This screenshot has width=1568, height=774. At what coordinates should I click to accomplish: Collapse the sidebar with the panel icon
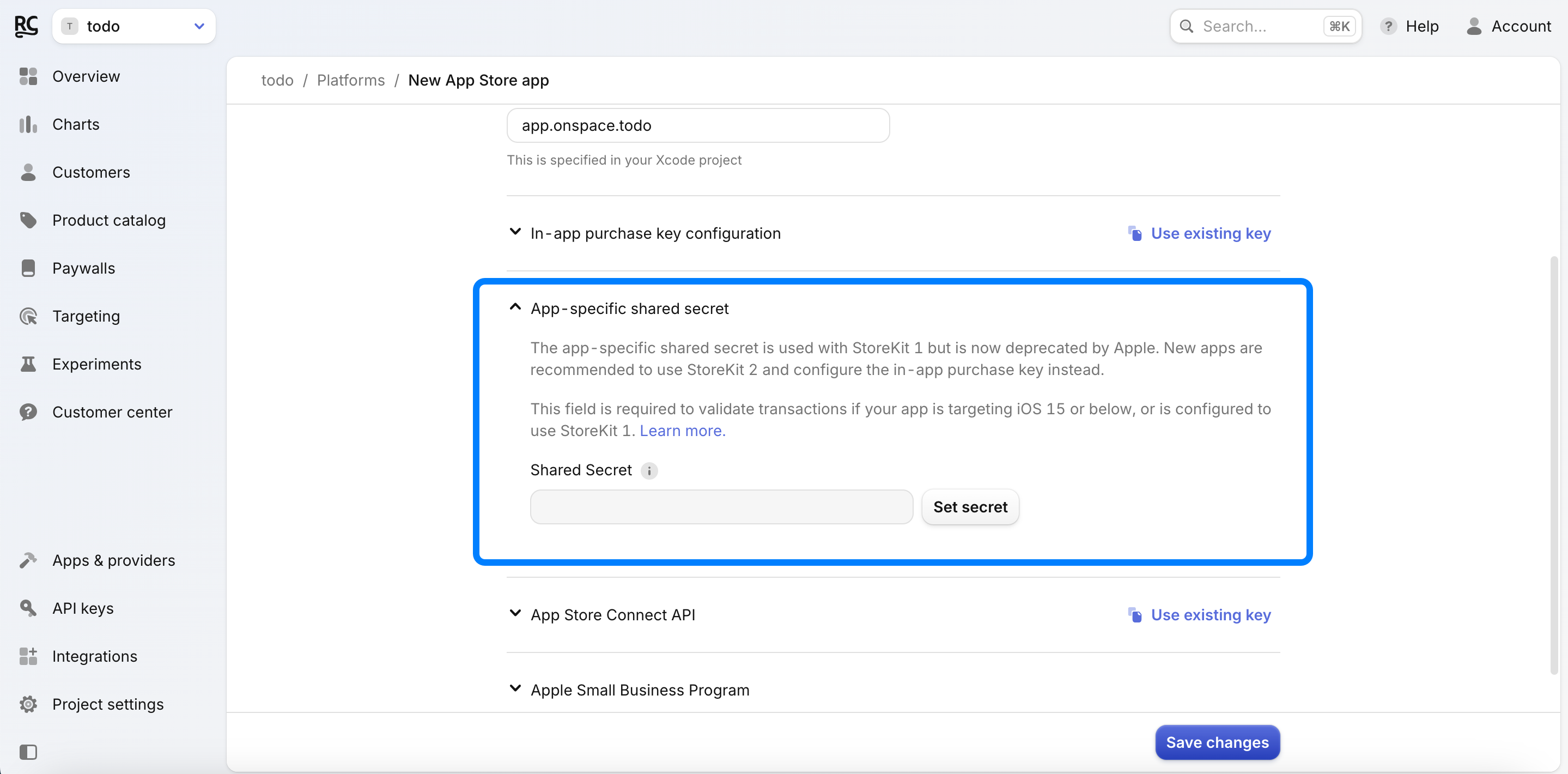pos(28,752)
